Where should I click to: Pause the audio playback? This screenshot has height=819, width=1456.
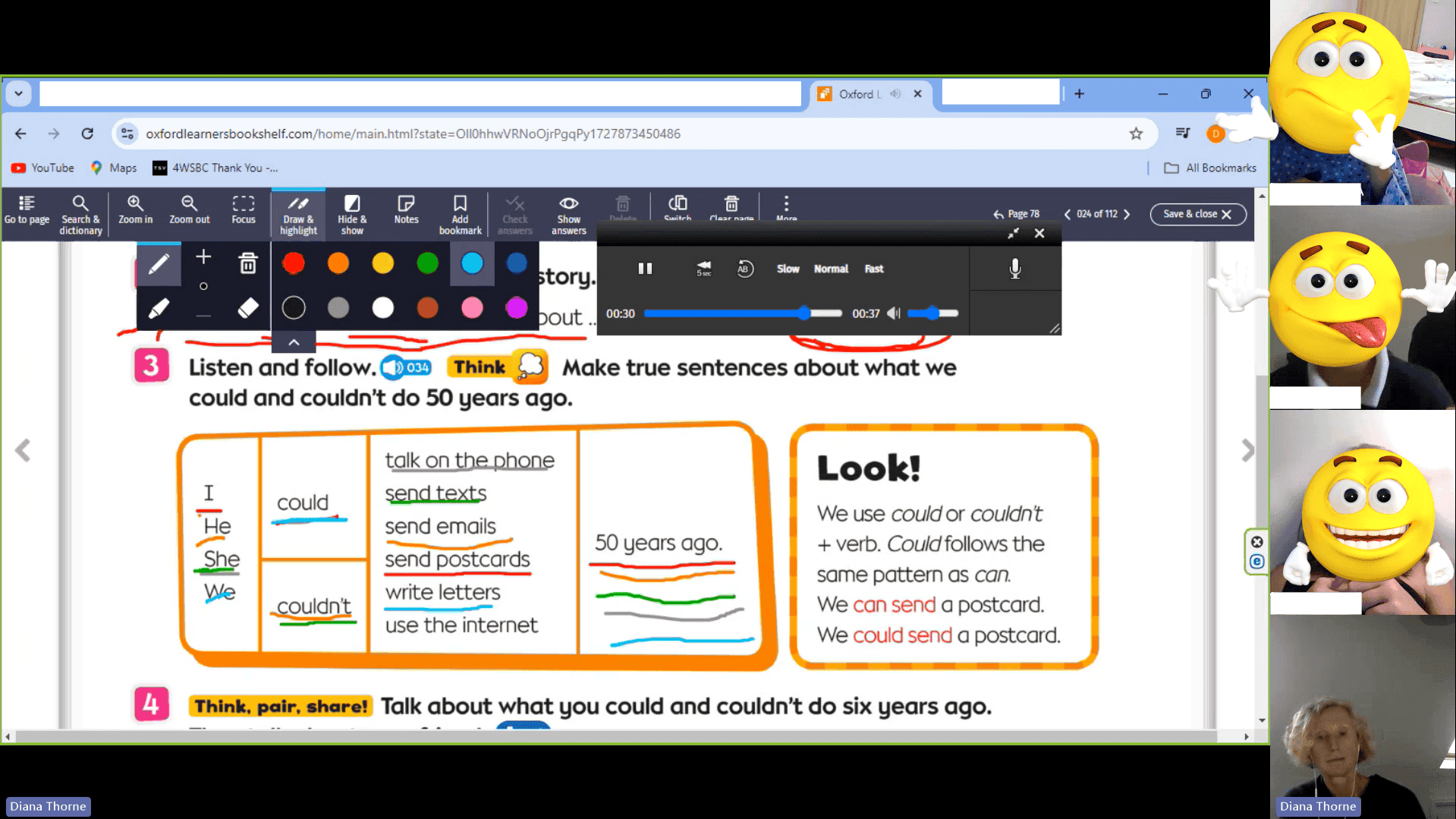pyautogui.click(x=645, y=269)
